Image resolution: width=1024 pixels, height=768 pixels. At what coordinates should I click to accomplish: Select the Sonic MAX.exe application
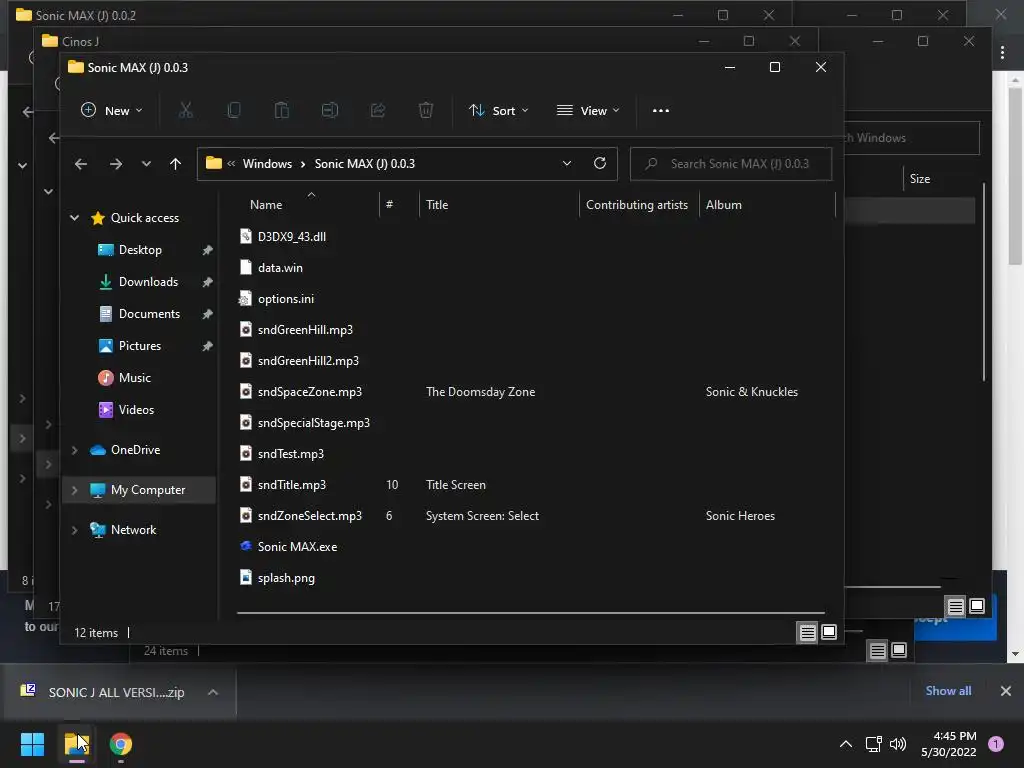[297, 547]
